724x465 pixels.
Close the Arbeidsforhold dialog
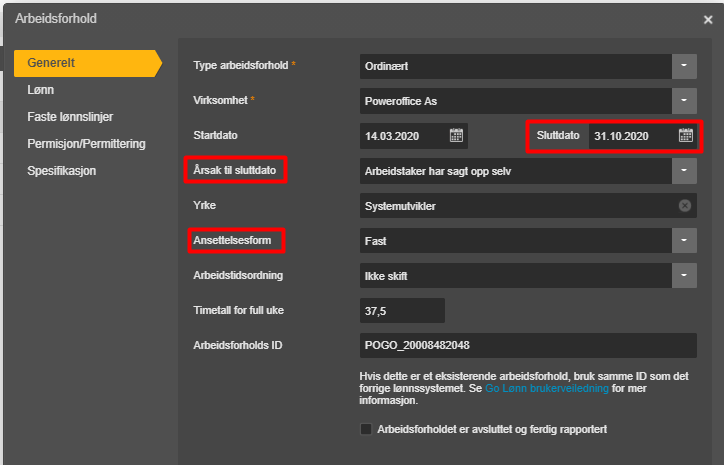(x=708, y=19)
